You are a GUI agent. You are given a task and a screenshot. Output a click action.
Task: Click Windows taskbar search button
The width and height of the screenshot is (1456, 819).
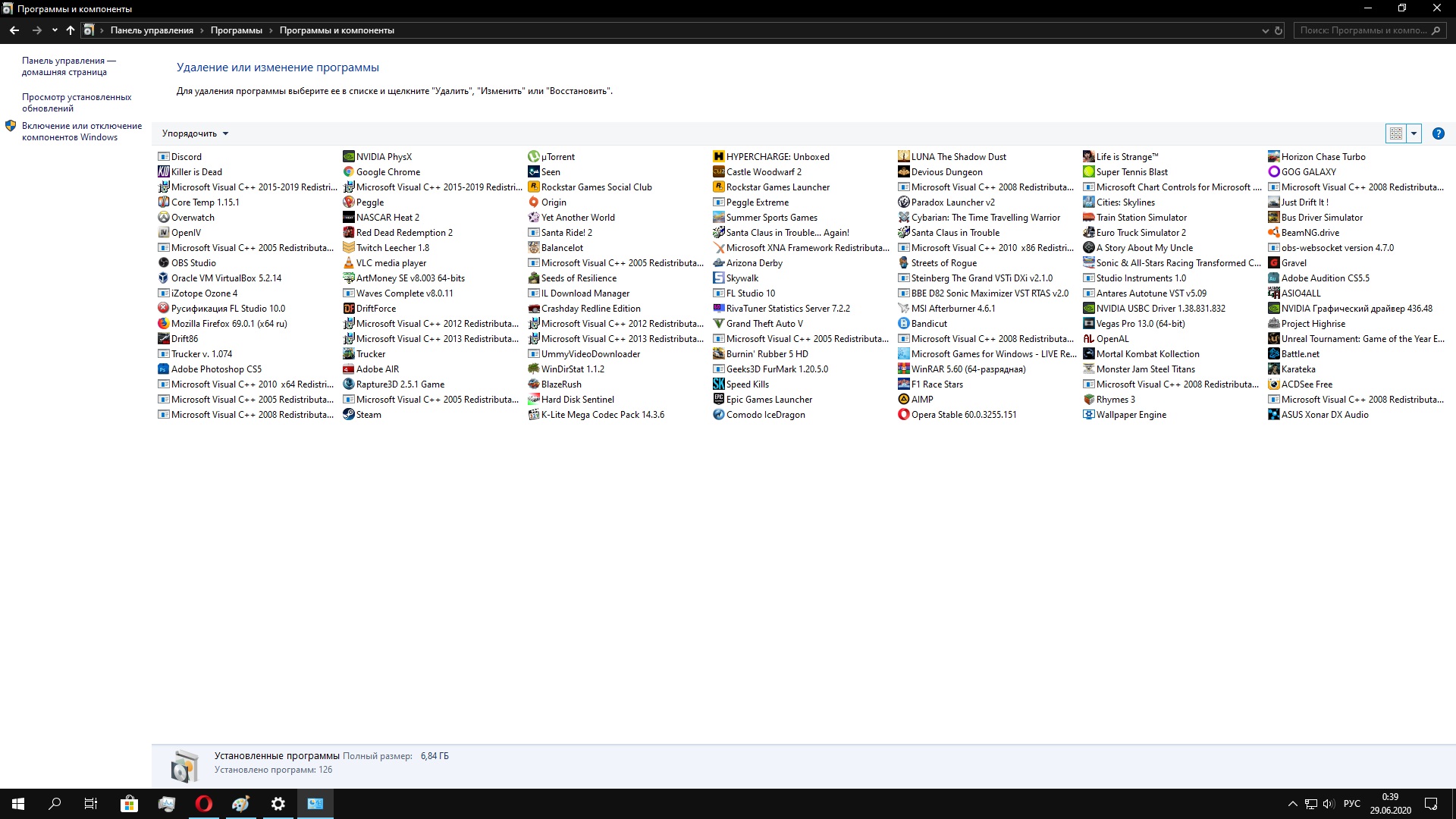coord(54,803)
